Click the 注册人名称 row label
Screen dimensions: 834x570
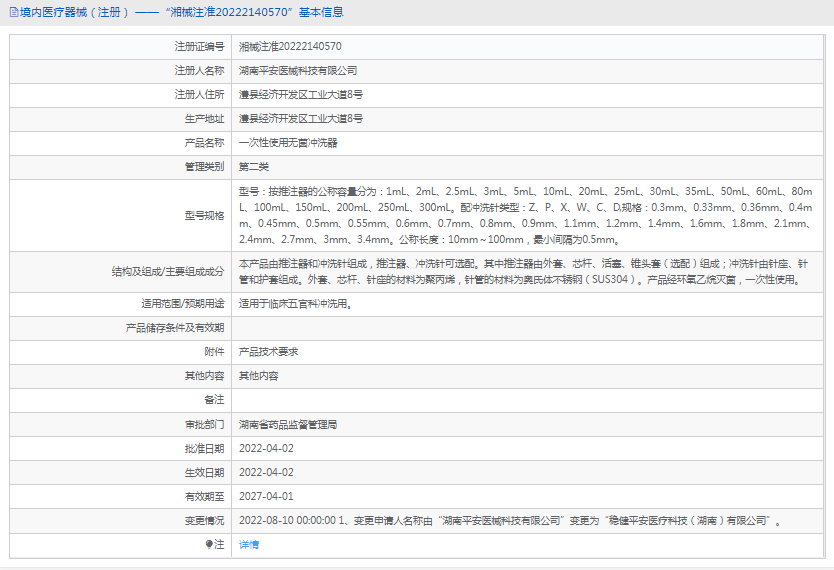(x=199, y=71)
